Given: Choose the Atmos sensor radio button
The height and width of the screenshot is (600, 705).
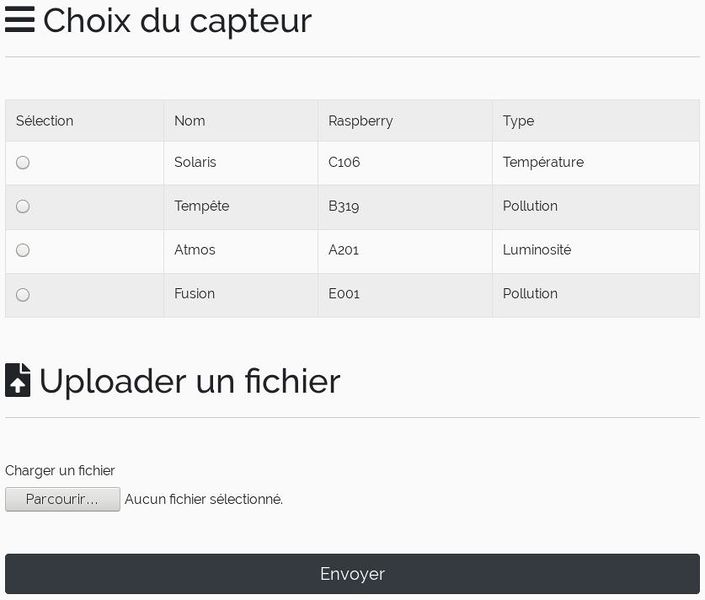Looking at the screenshot, I should click(23, 251).
